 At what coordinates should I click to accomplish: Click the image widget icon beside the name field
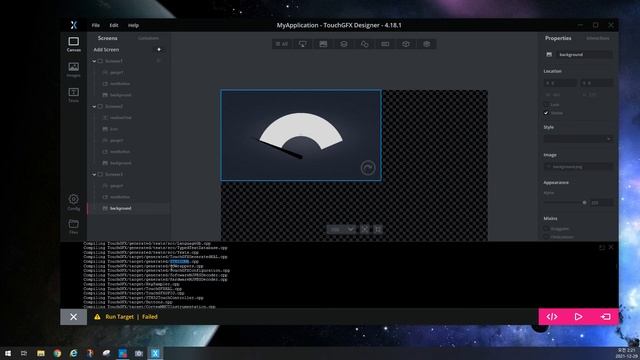(549, 54)
